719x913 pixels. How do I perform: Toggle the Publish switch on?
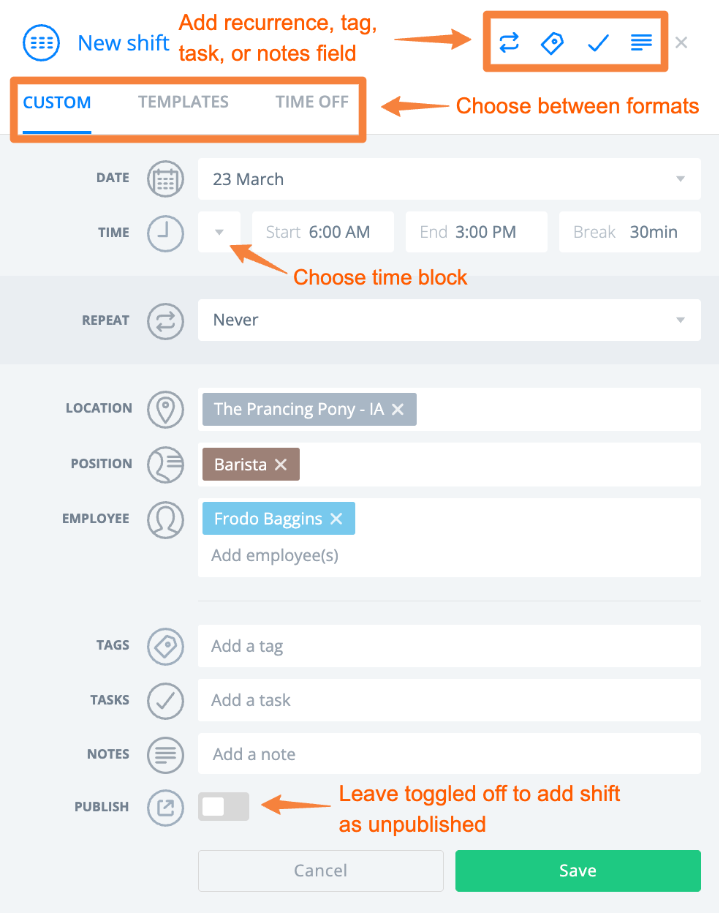coord(223,807)
